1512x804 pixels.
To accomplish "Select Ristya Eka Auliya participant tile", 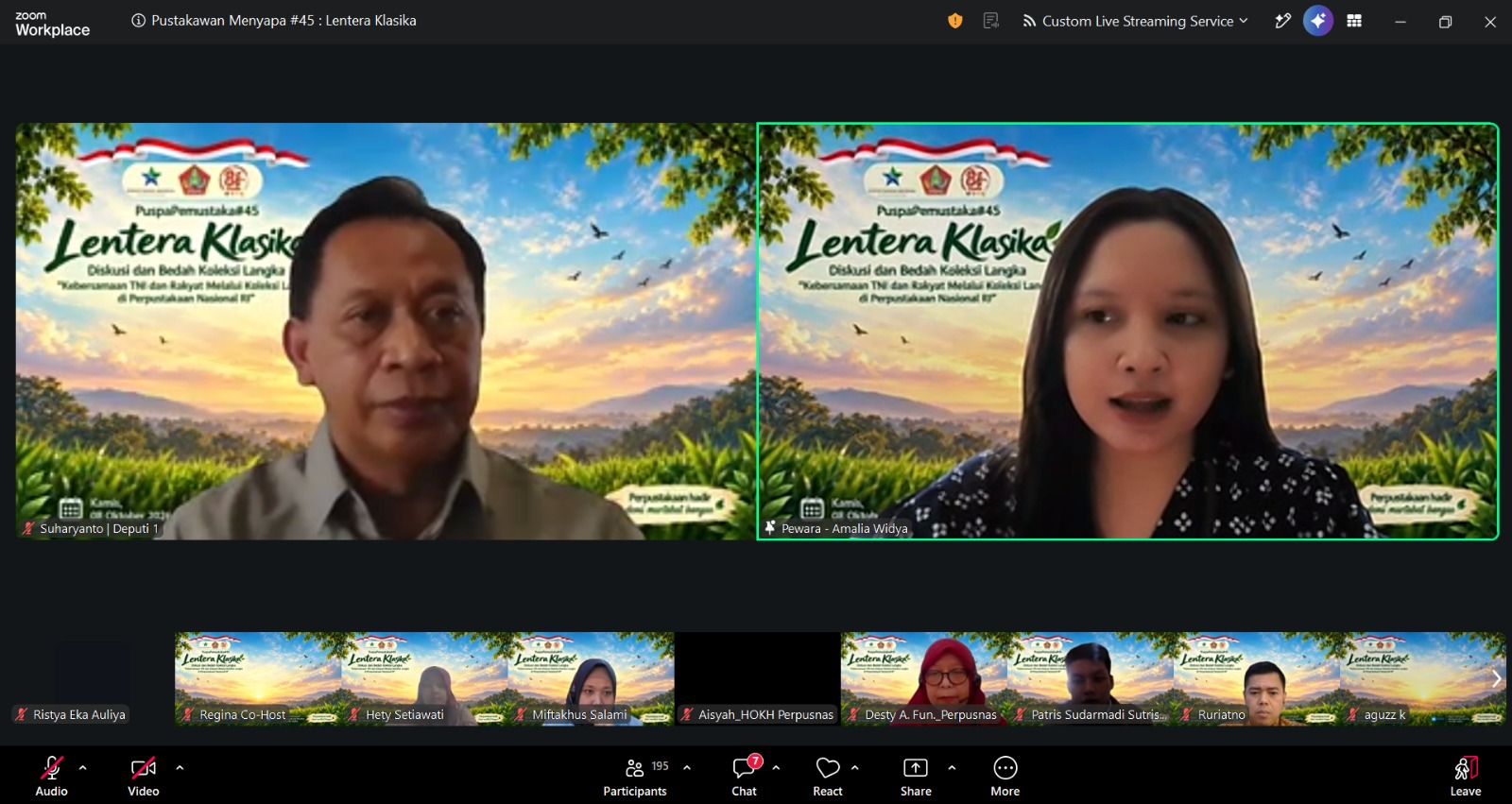I will click(92, 678).
